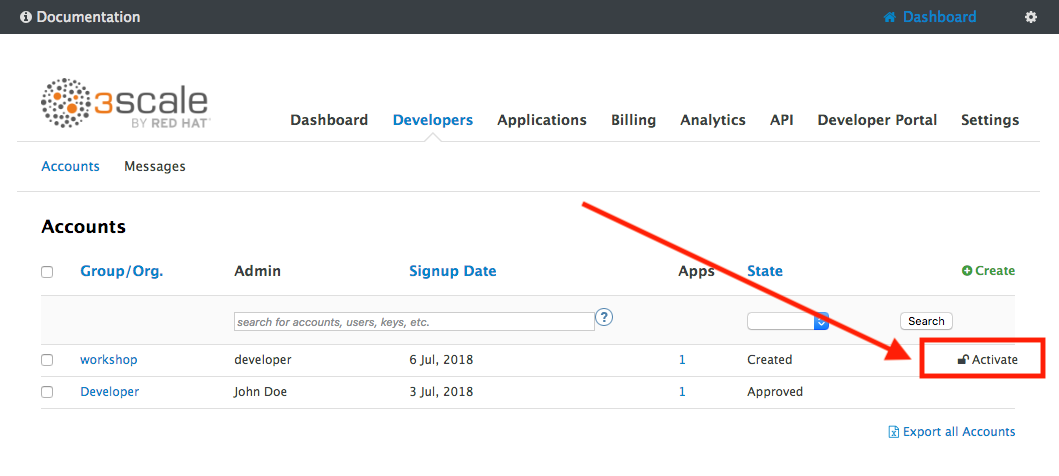This screenshot has height=476, width=1059.
Task: Click the 'Approved' state cell
Action: (775, 392)
